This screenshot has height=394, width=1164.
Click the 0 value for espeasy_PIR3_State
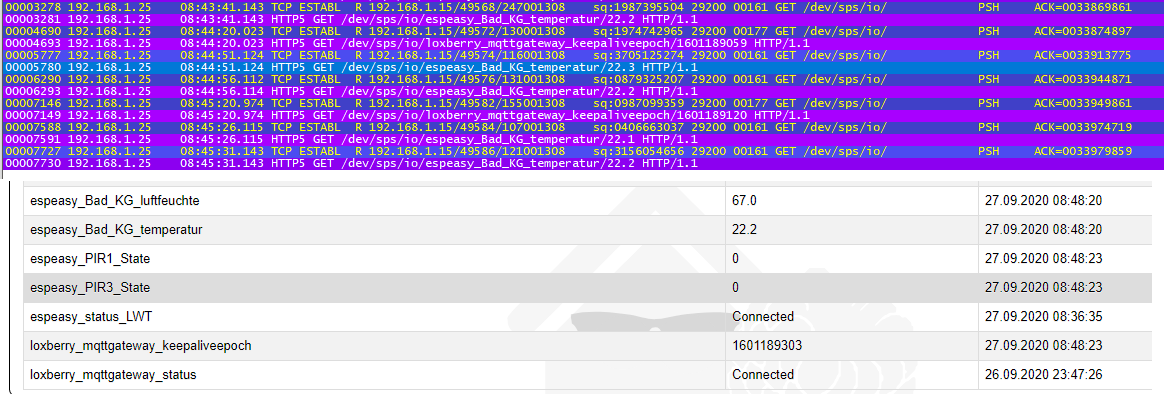point(736,288)
